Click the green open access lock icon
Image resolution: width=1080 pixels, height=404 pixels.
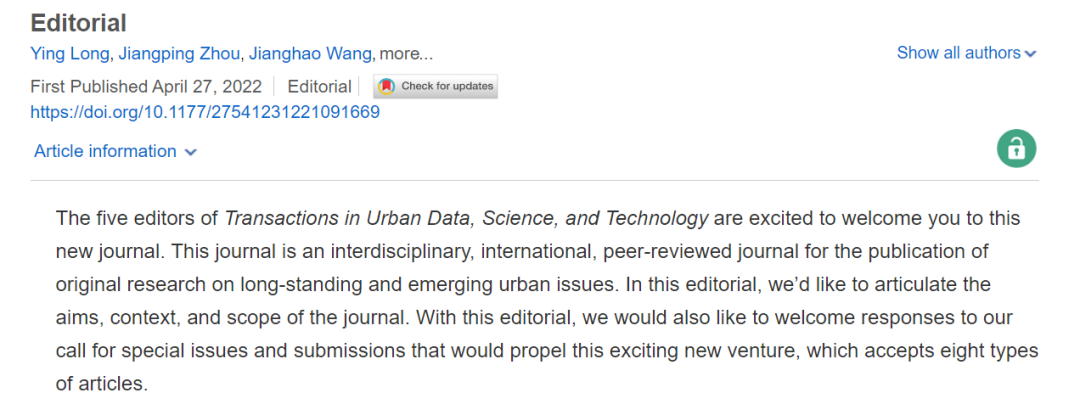(1016, 148)
